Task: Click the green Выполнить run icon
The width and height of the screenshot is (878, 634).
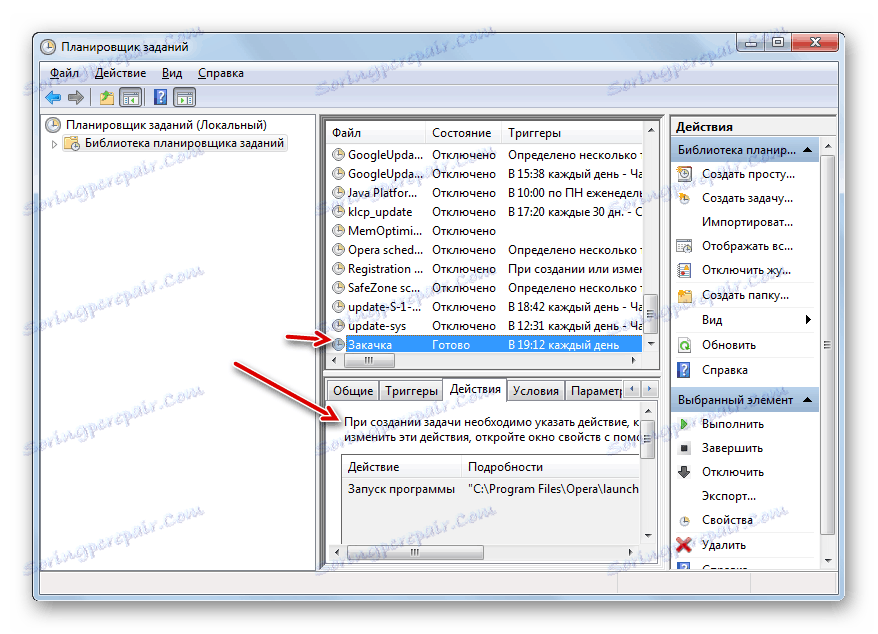Action: 684,424
